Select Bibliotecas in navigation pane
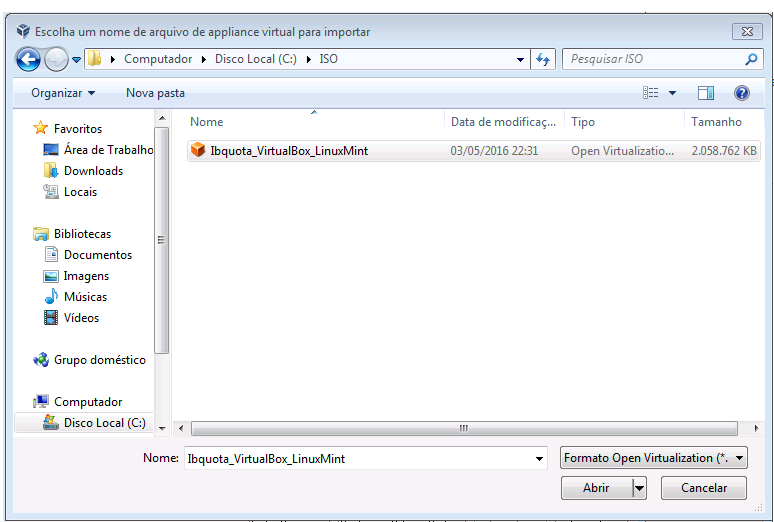The width and height of the screenshot is (774, 522). point(82,234)
